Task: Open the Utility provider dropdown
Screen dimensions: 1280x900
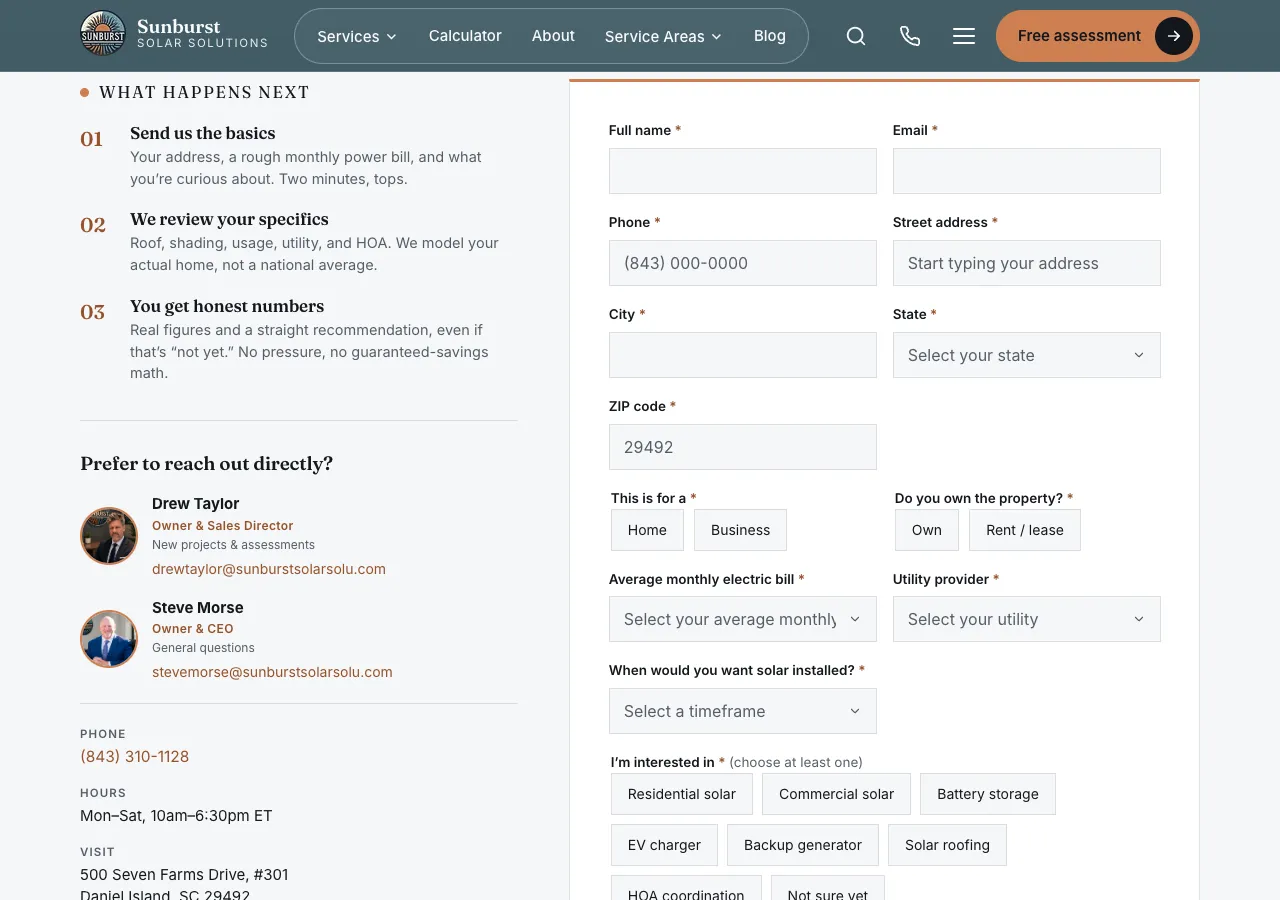Action: pyautogui.click(x=1027, y=619)
